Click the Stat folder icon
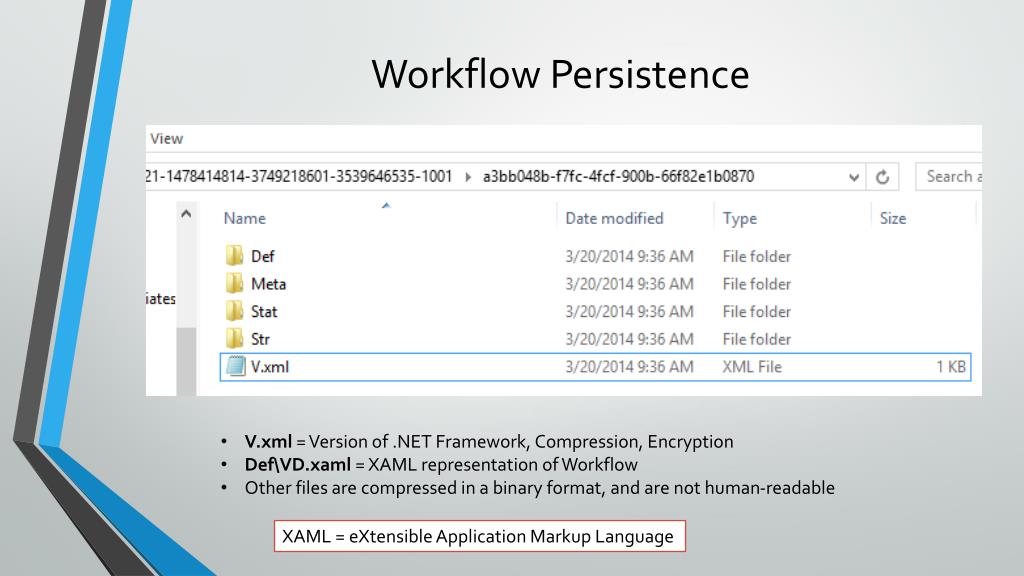Screen dimensions: 1024x576 pyautogui.click(x=234, y=311)
